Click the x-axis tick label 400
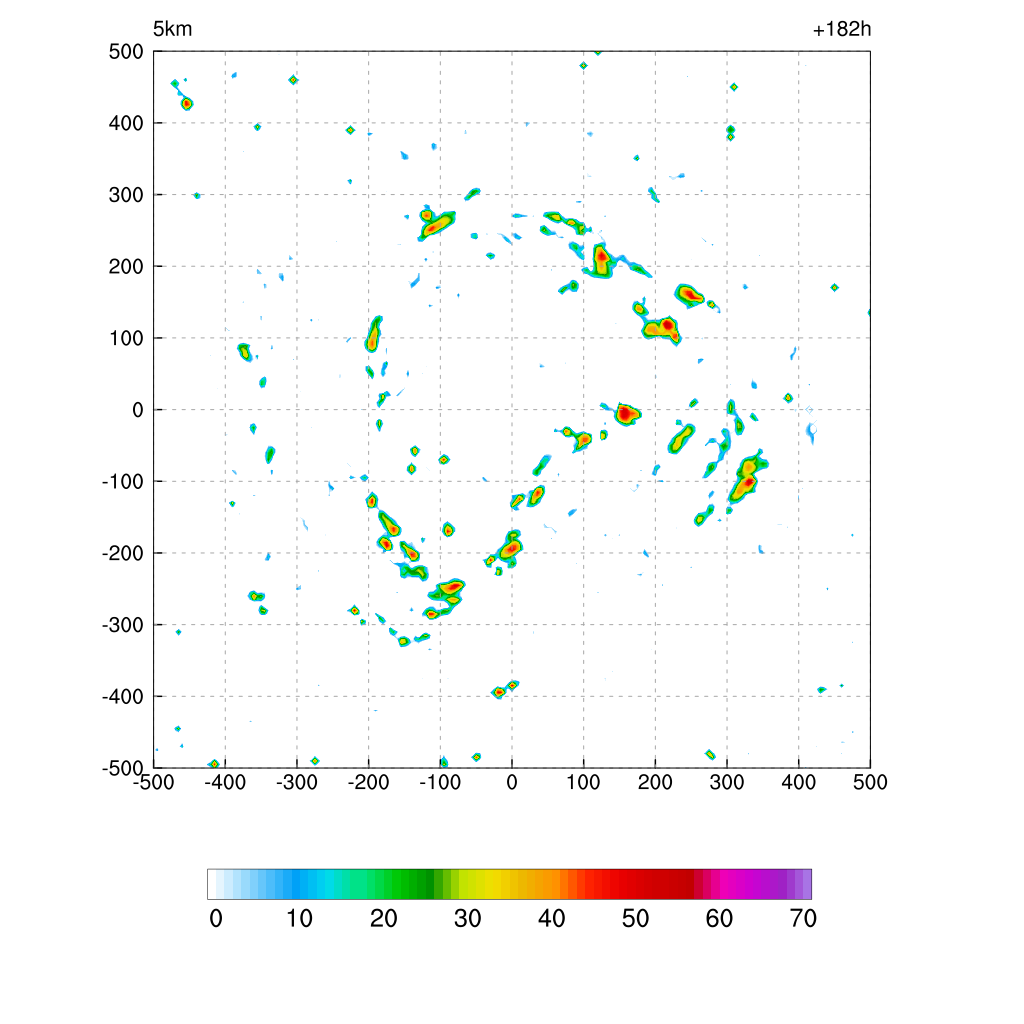Viewport: 1024px width, 1024px height. tap(799, 782)
